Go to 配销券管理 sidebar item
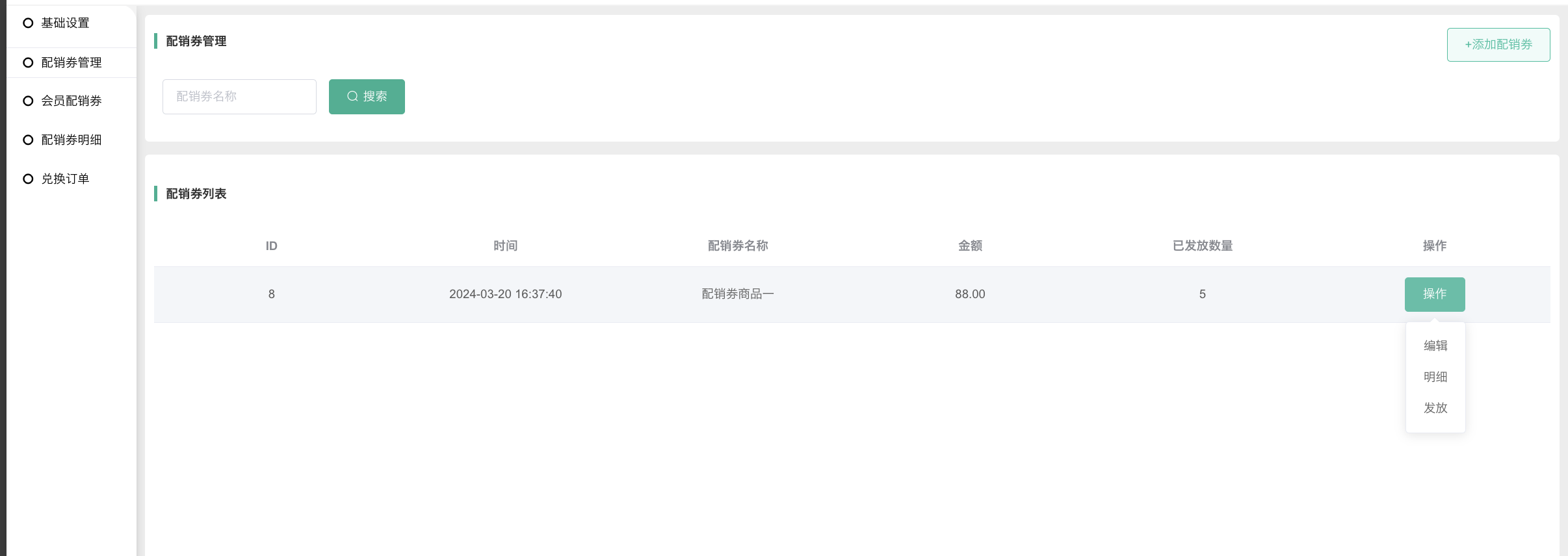The image size is (1568, 556). (x=72, y=63)
